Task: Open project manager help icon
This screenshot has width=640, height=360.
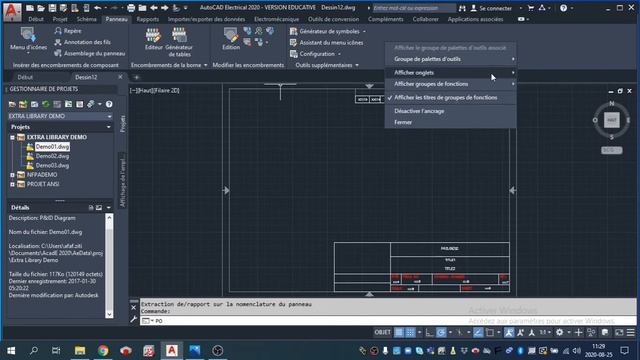Action: point(109,104)
